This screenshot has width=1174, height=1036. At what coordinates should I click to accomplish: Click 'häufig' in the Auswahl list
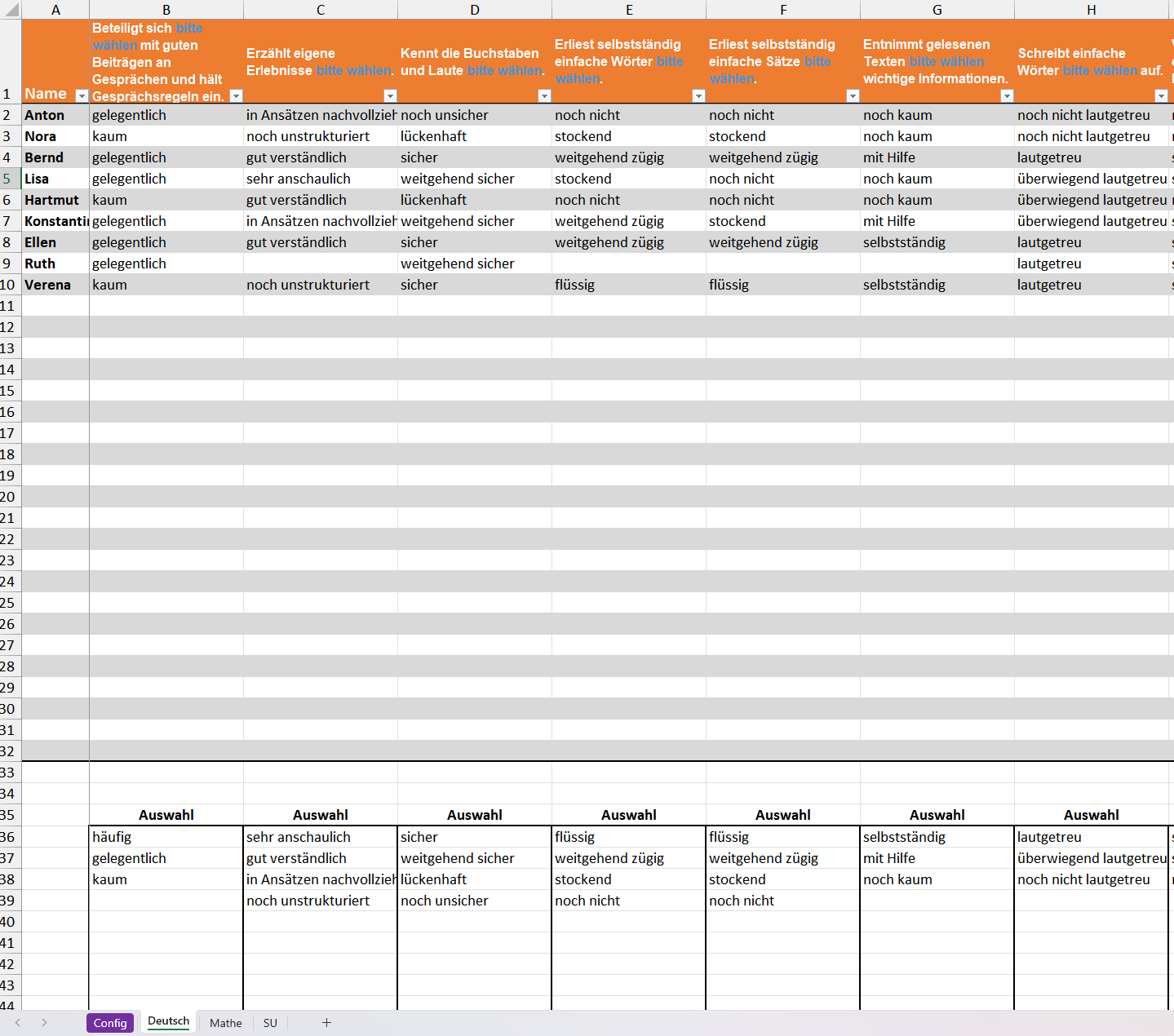pos(166,837)
